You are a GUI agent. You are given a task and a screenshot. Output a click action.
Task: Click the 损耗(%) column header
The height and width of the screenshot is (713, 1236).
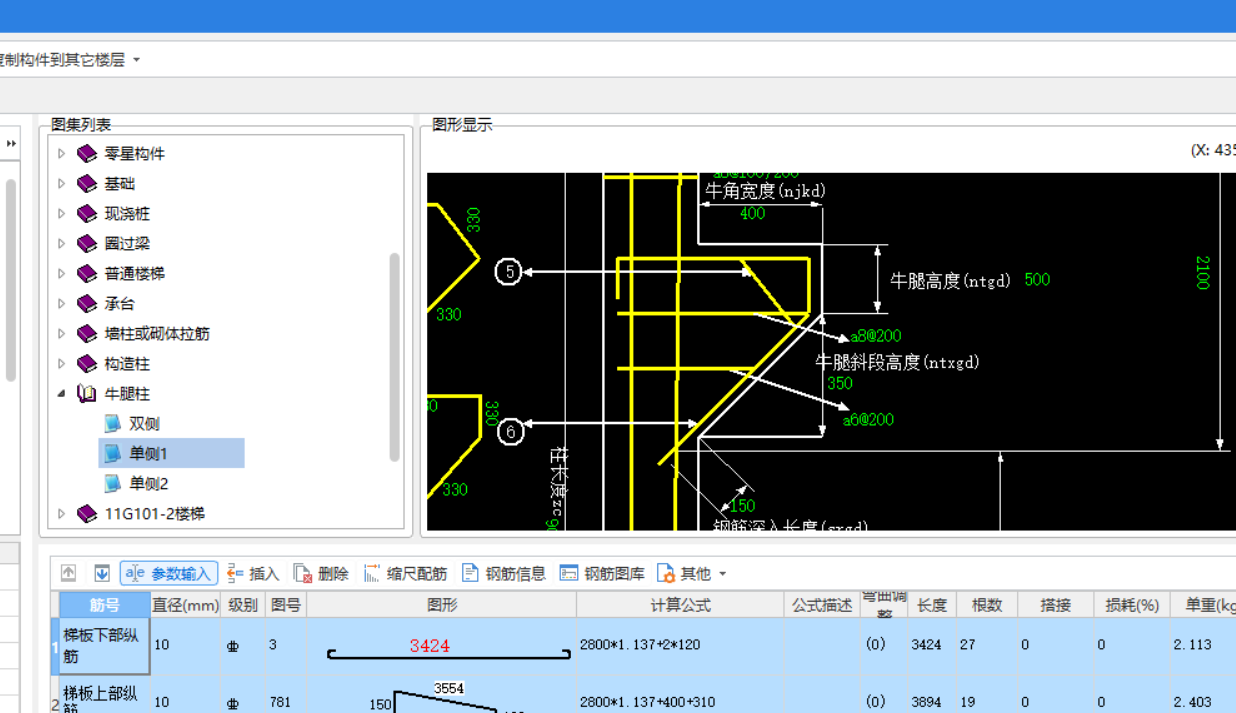tap(1131, 605)
